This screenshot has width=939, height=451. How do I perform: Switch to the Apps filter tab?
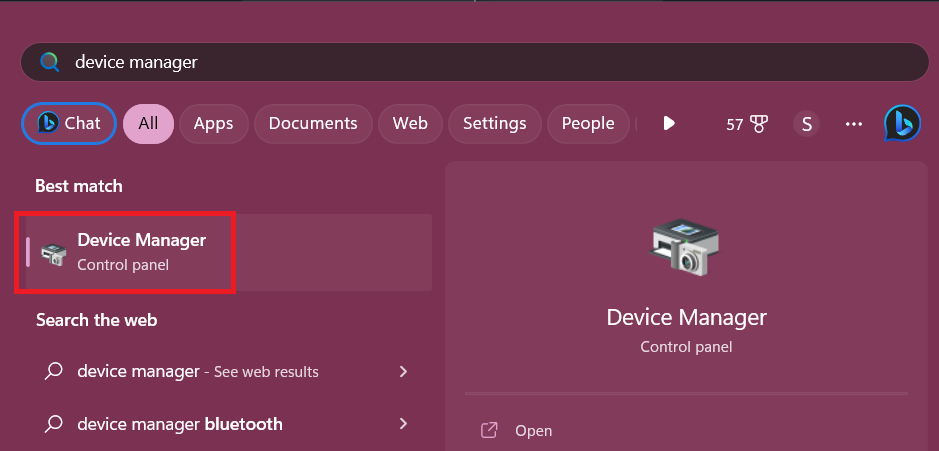[213, 123]
